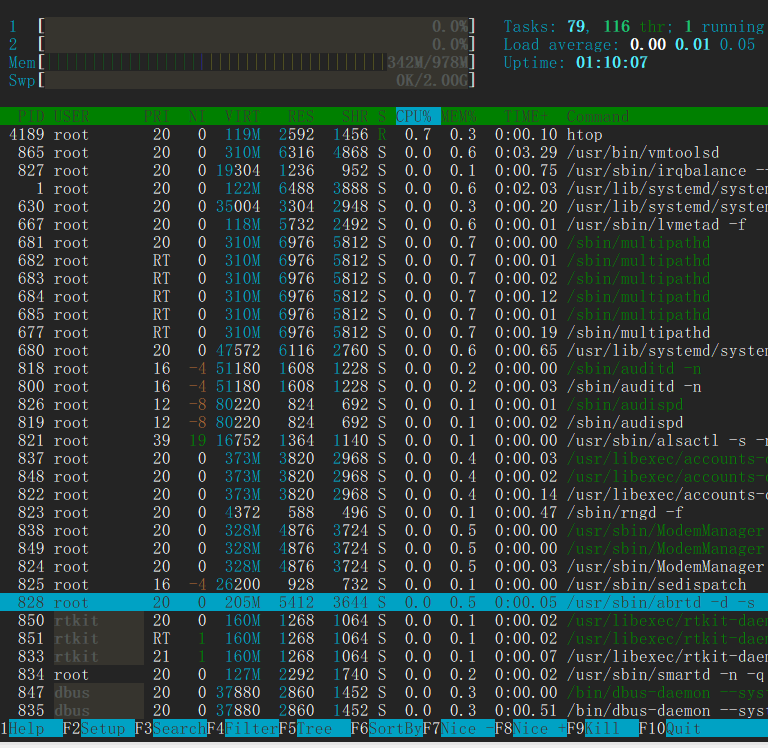Screen dimensions: 768x748
Task: Select the /usr/sbin/lvmetad -f row
Action: coord(384,224)
